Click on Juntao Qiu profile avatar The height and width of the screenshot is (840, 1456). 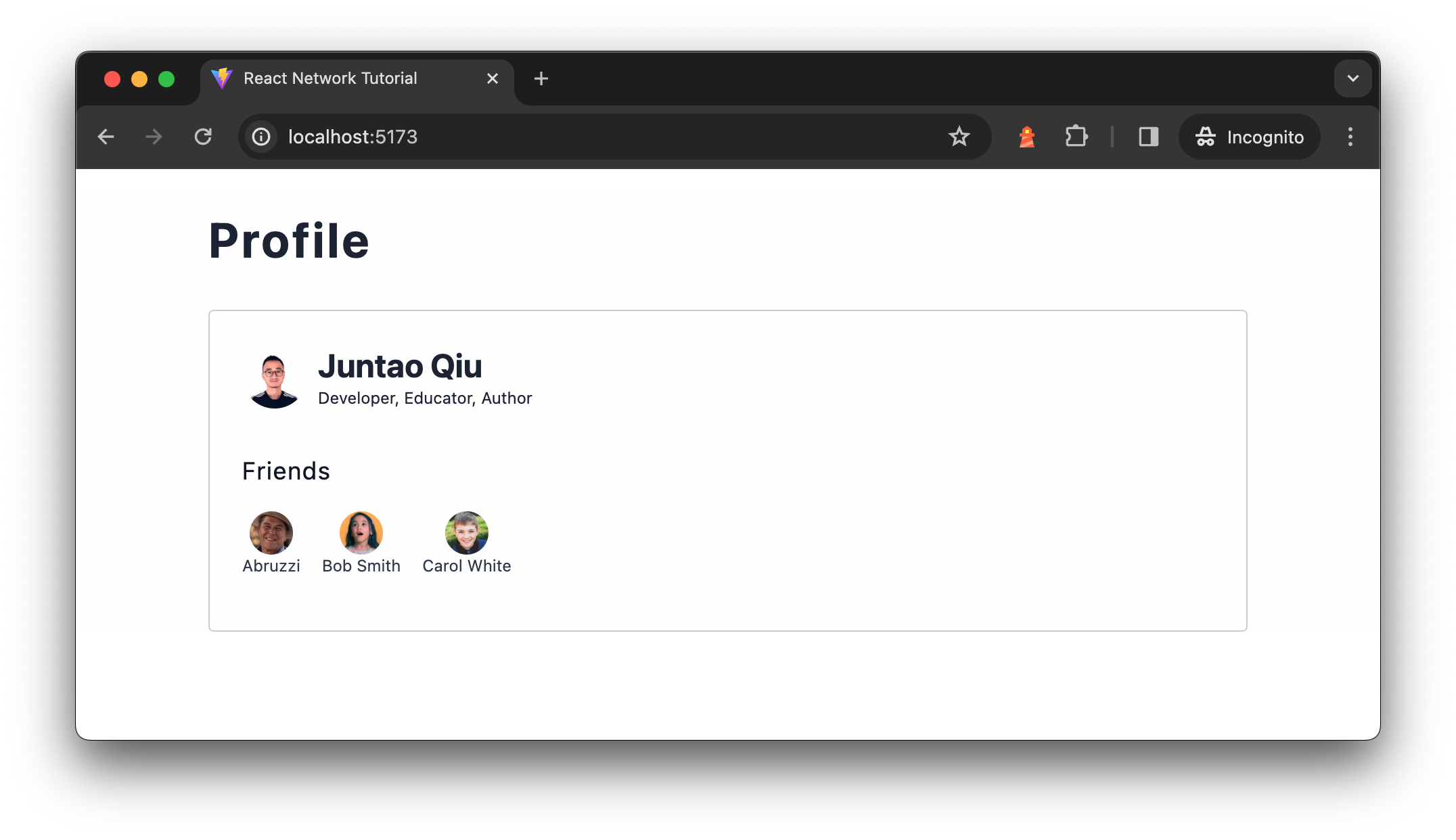click(x=273, y=380)
